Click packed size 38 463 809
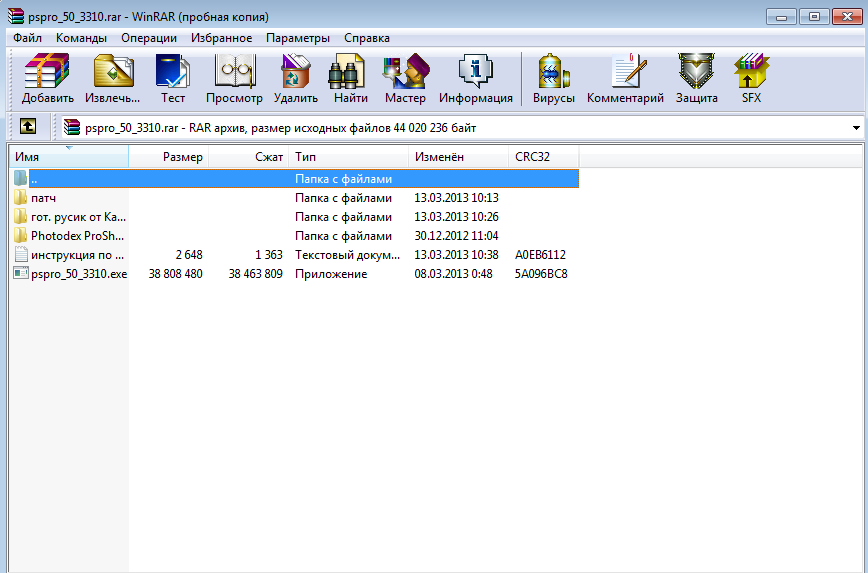The width and height of the screenshot is (868, 573). pyautogui.click(x=255, y=273)
